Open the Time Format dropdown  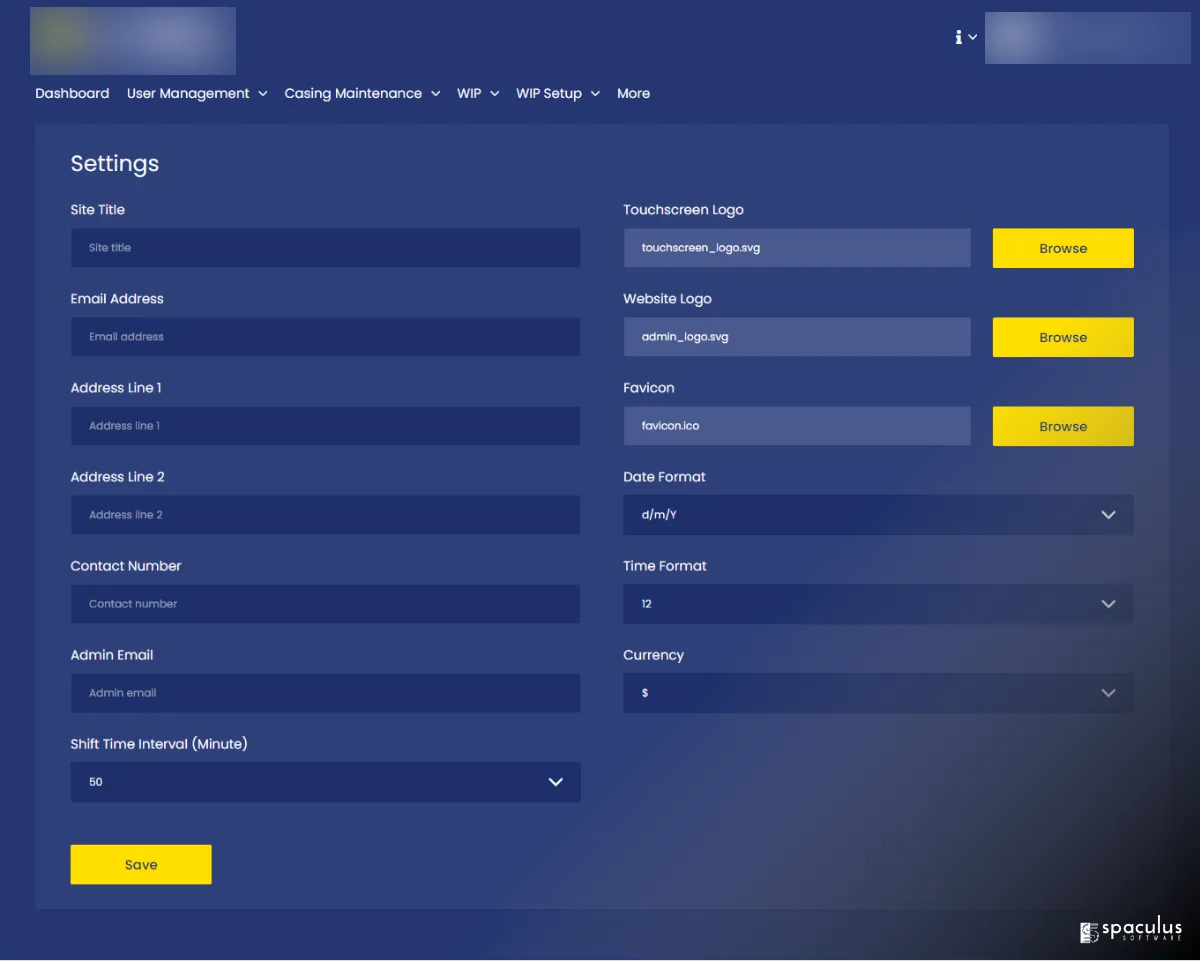coord(877,604)
